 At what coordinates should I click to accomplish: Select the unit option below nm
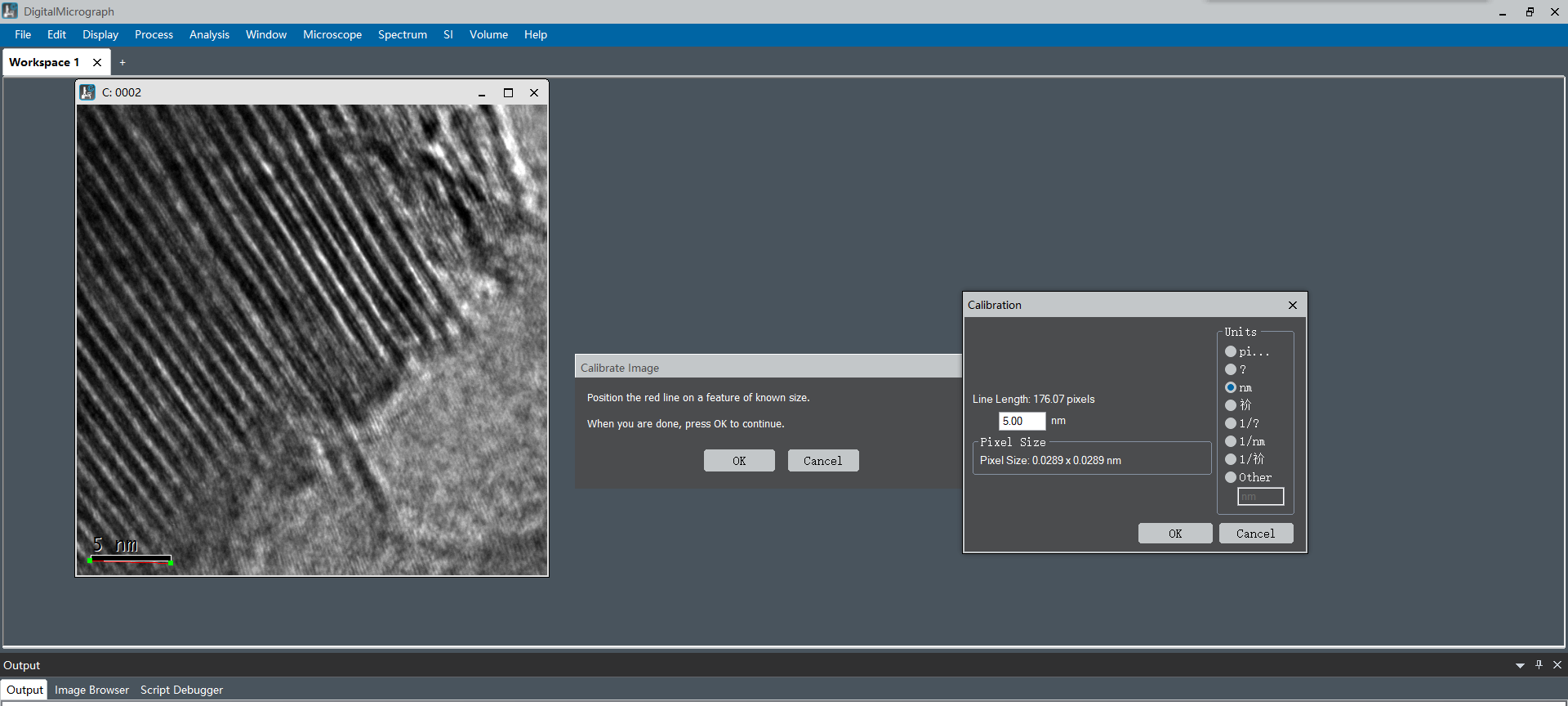pyautogui.click(x=1231, y=405)
